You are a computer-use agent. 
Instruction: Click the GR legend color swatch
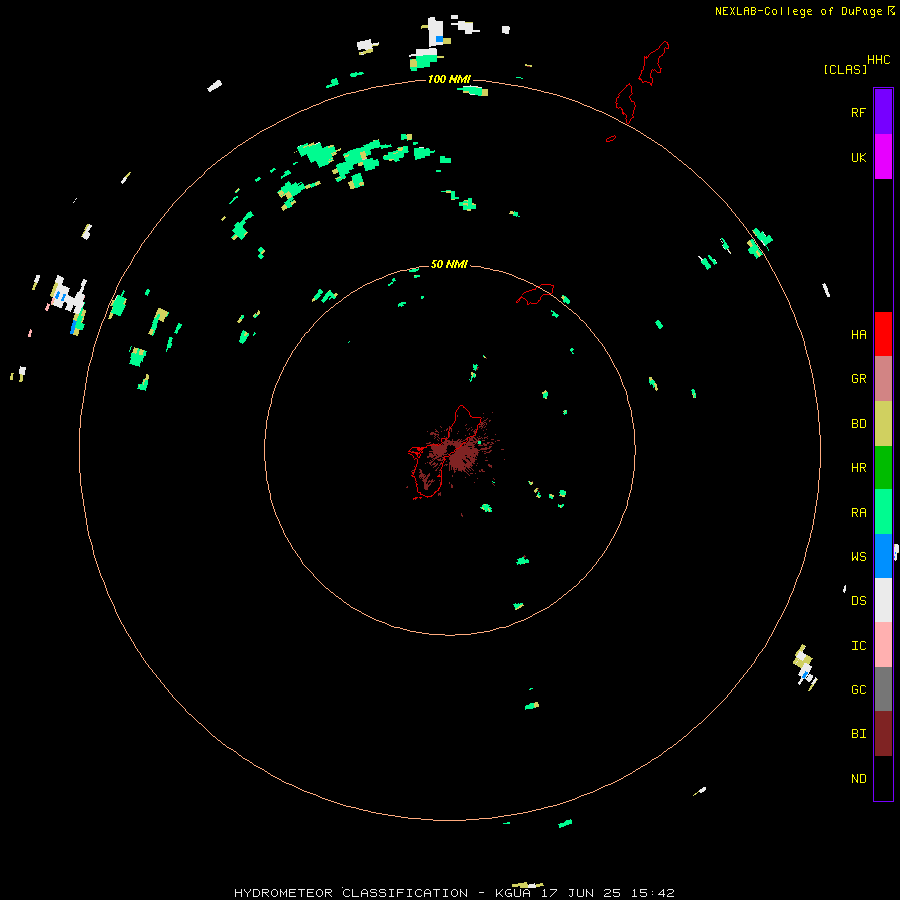(883, 379)
